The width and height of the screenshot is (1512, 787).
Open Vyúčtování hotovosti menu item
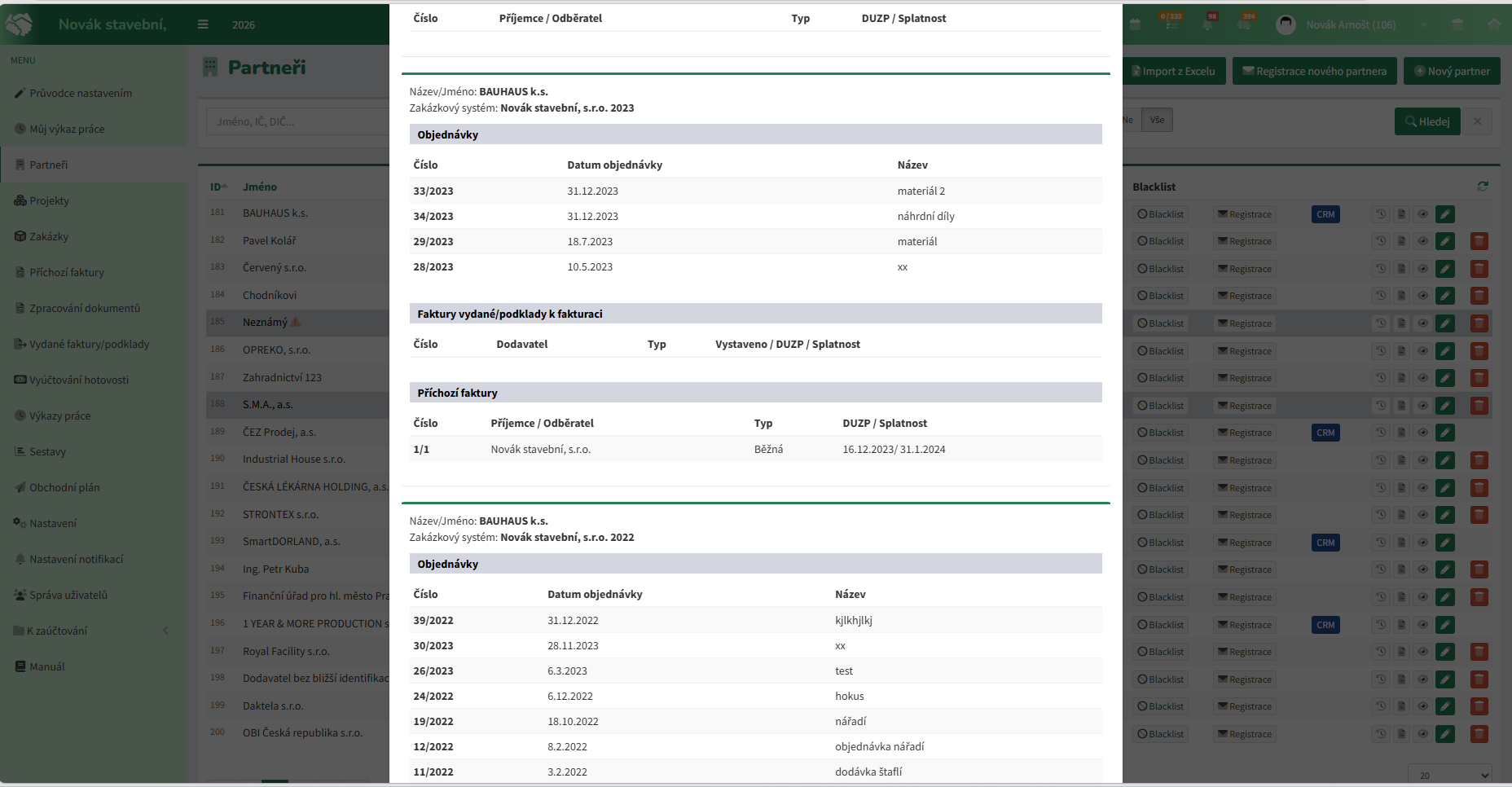tap(79, 380)
